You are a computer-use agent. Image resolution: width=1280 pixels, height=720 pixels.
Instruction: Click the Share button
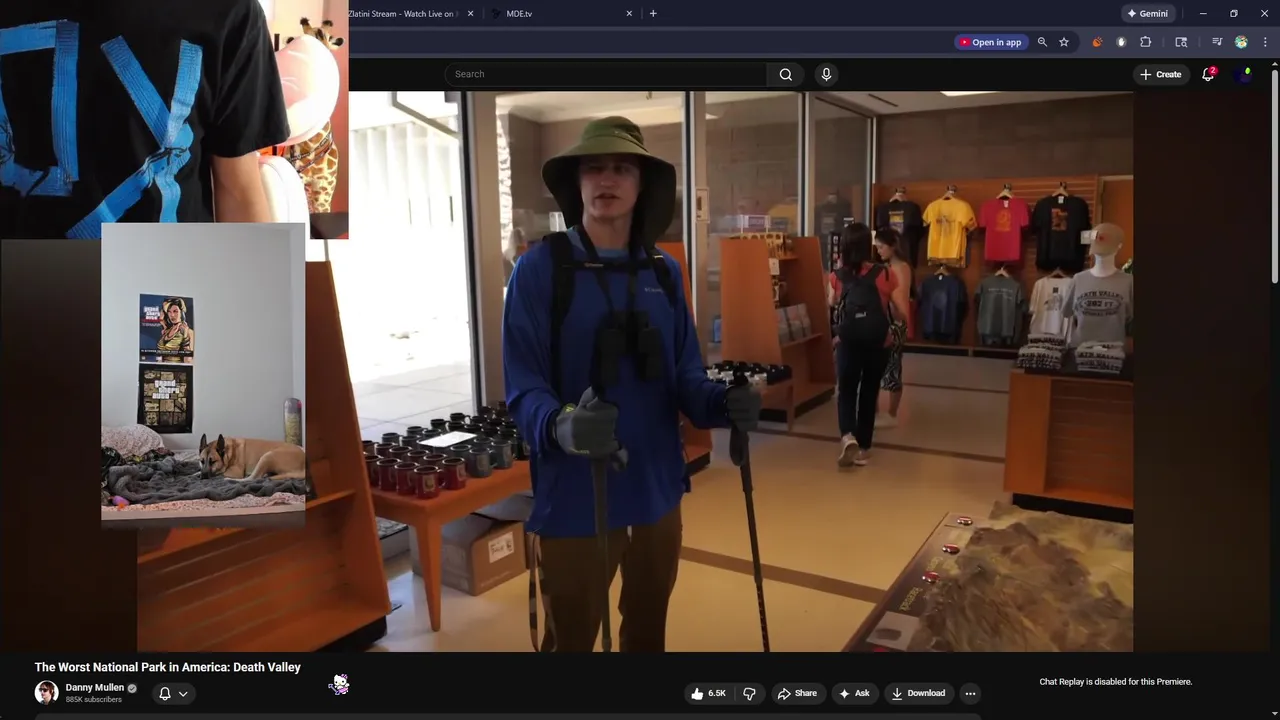point(797,693)
